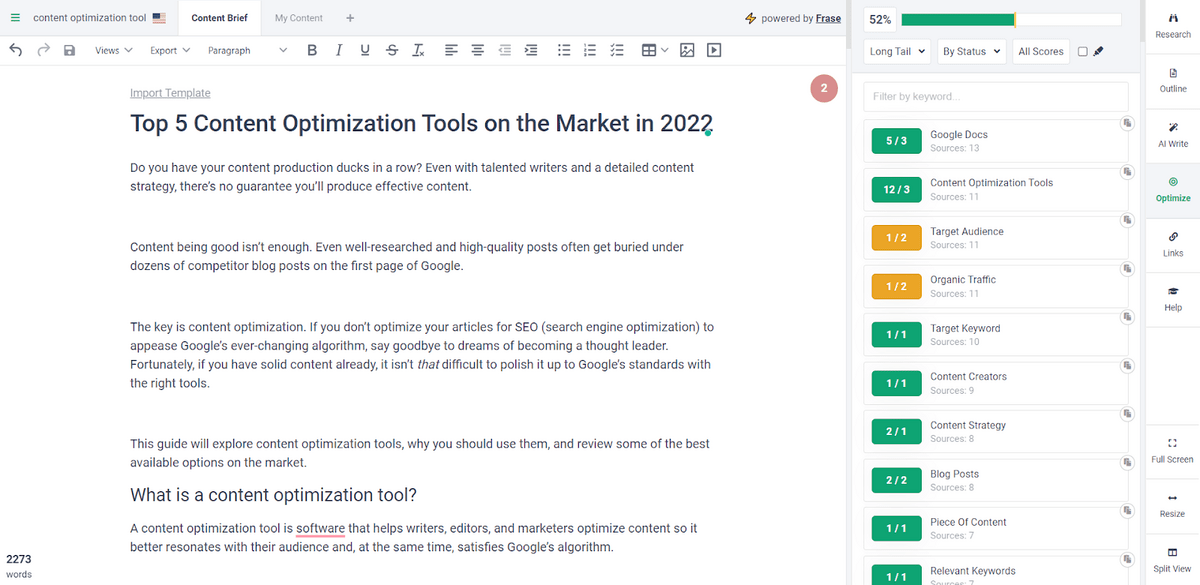Insert an image into the document
The width and height of the screenshot is (1200, 585).
click(x=687, y=50)
